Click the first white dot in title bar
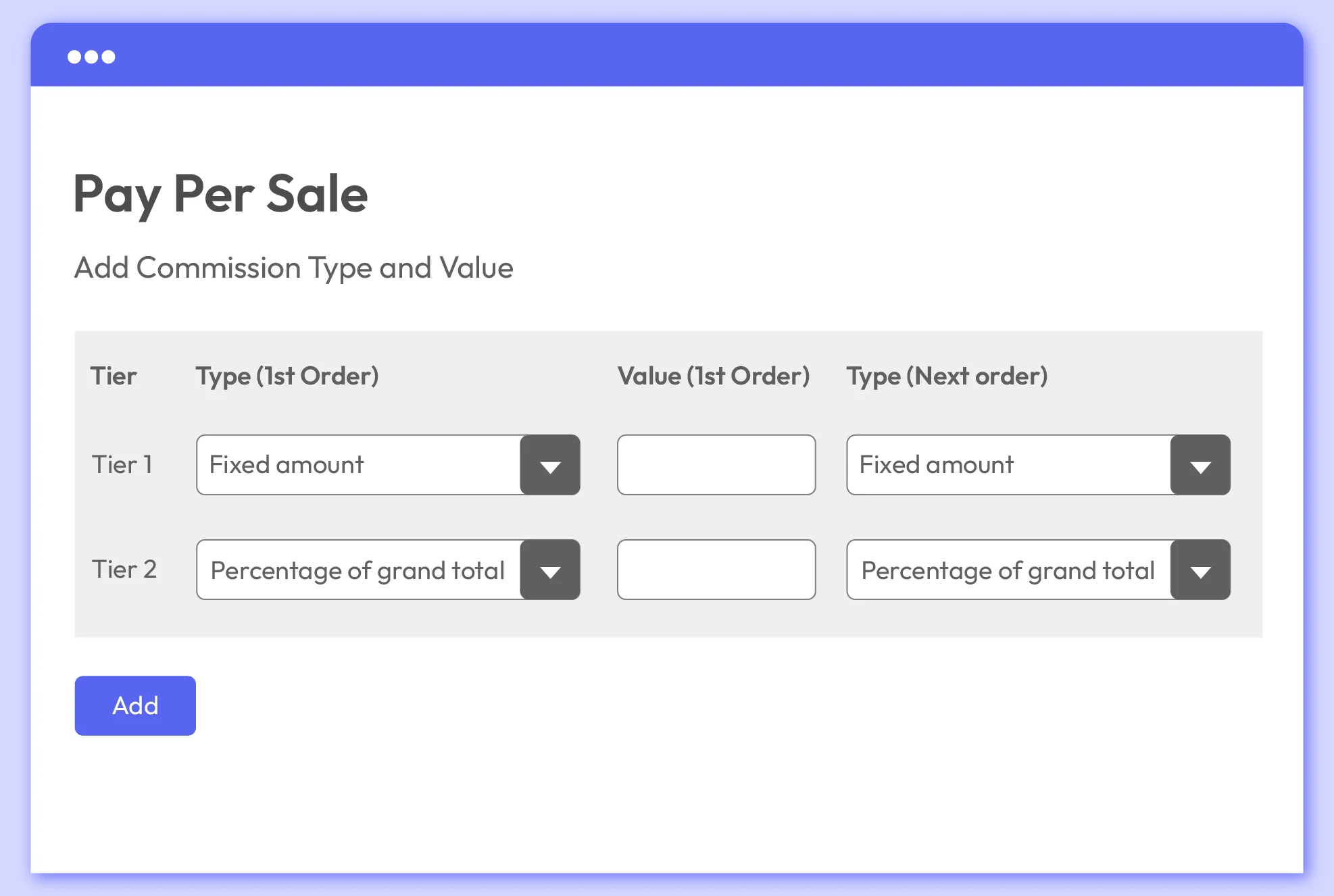The width and height of the screenshot is (1334, 896). 74,57
